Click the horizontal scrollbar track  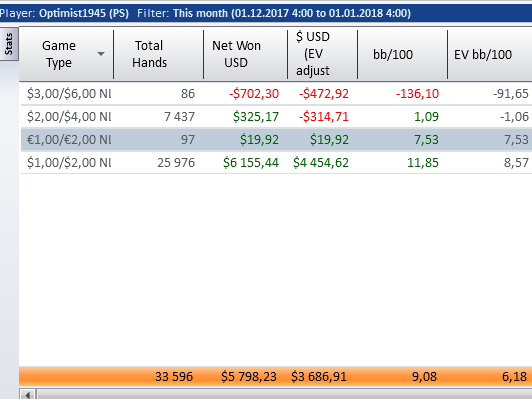[284, 395]
